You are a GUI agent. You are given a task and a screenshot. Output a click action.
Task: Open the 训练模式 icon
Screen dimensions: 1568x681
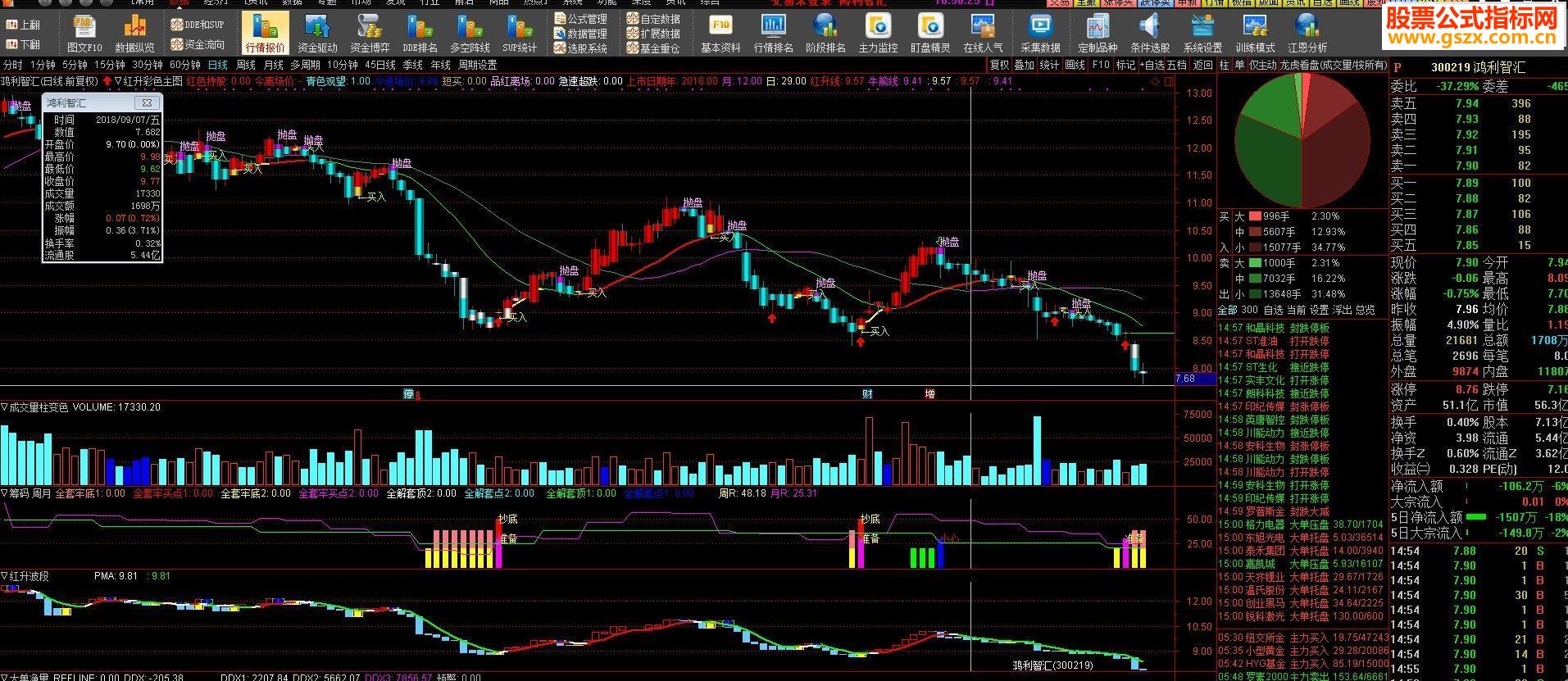click(x=1255, y=34)
